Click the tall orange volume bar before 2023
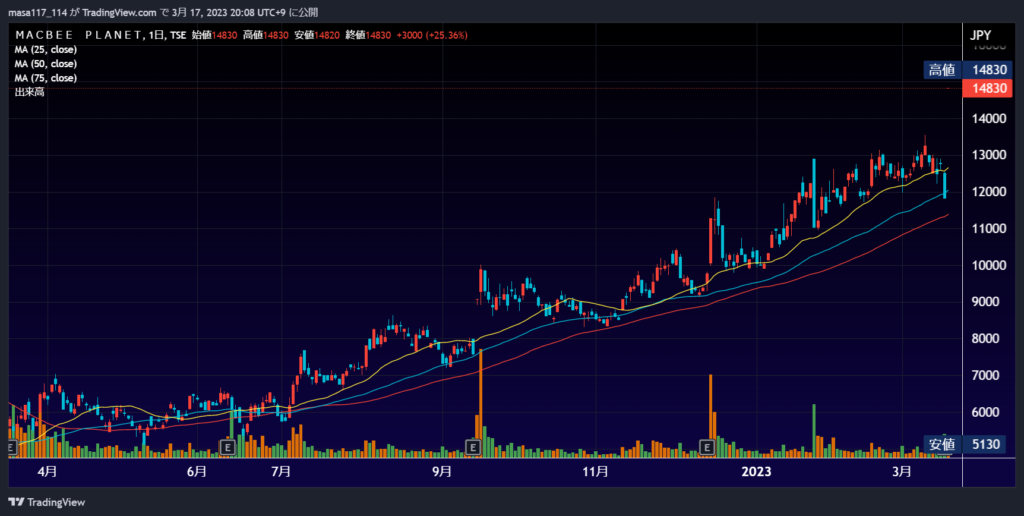 click(711, 415)
